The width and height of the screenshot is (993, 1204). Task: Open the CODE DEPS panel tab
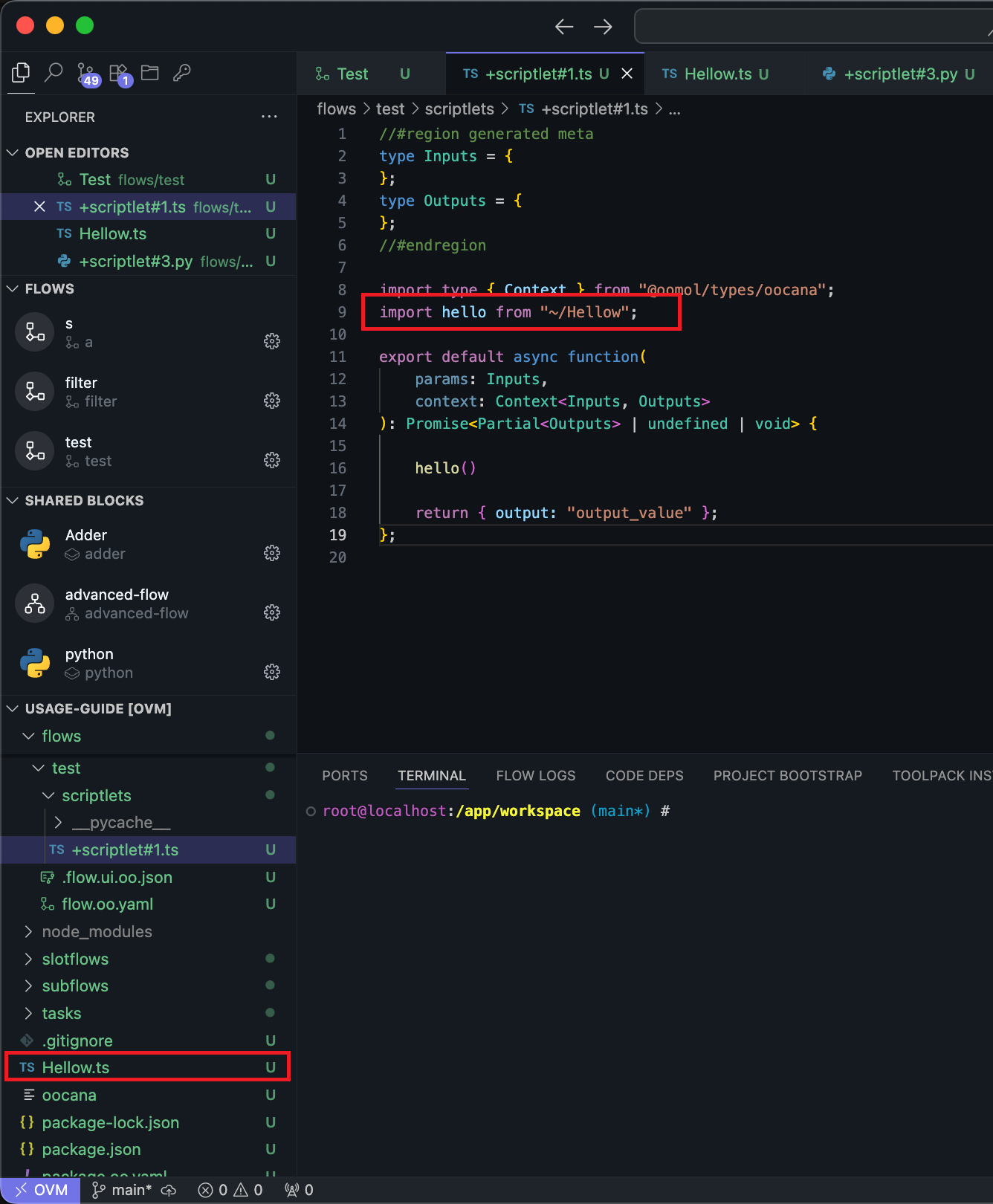(x=644, y=775)
